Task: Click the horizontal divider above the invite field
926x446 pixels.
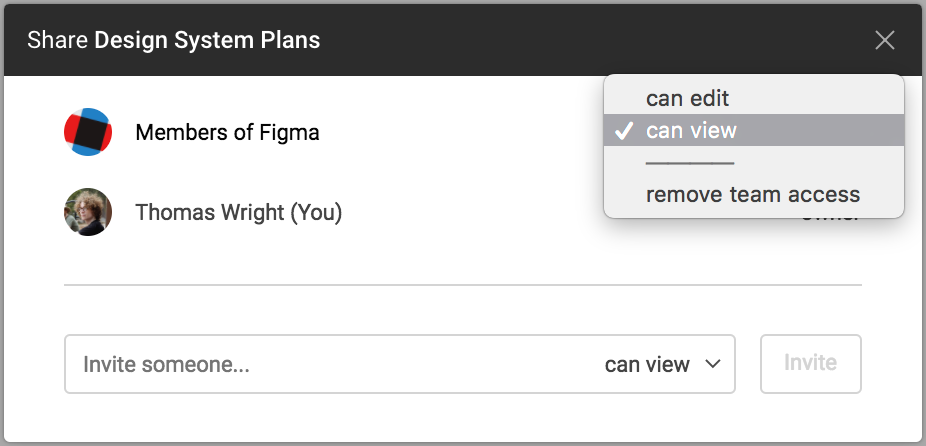Action: (463, 285)
